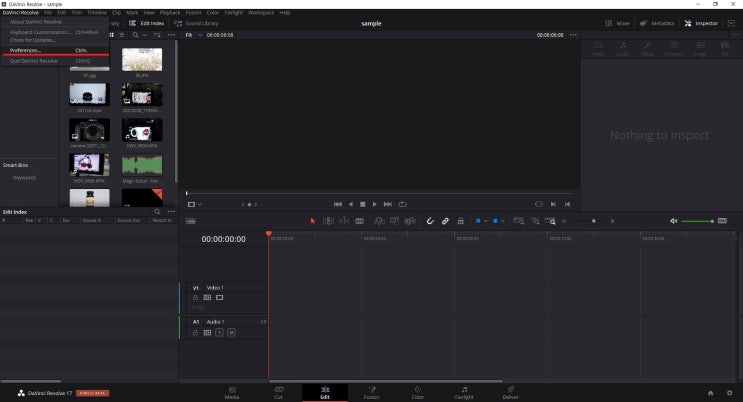The width and height of the screenshot is (743, 402).
Task: Toggle Linked Selection chain icon
Action: [445, 221]
